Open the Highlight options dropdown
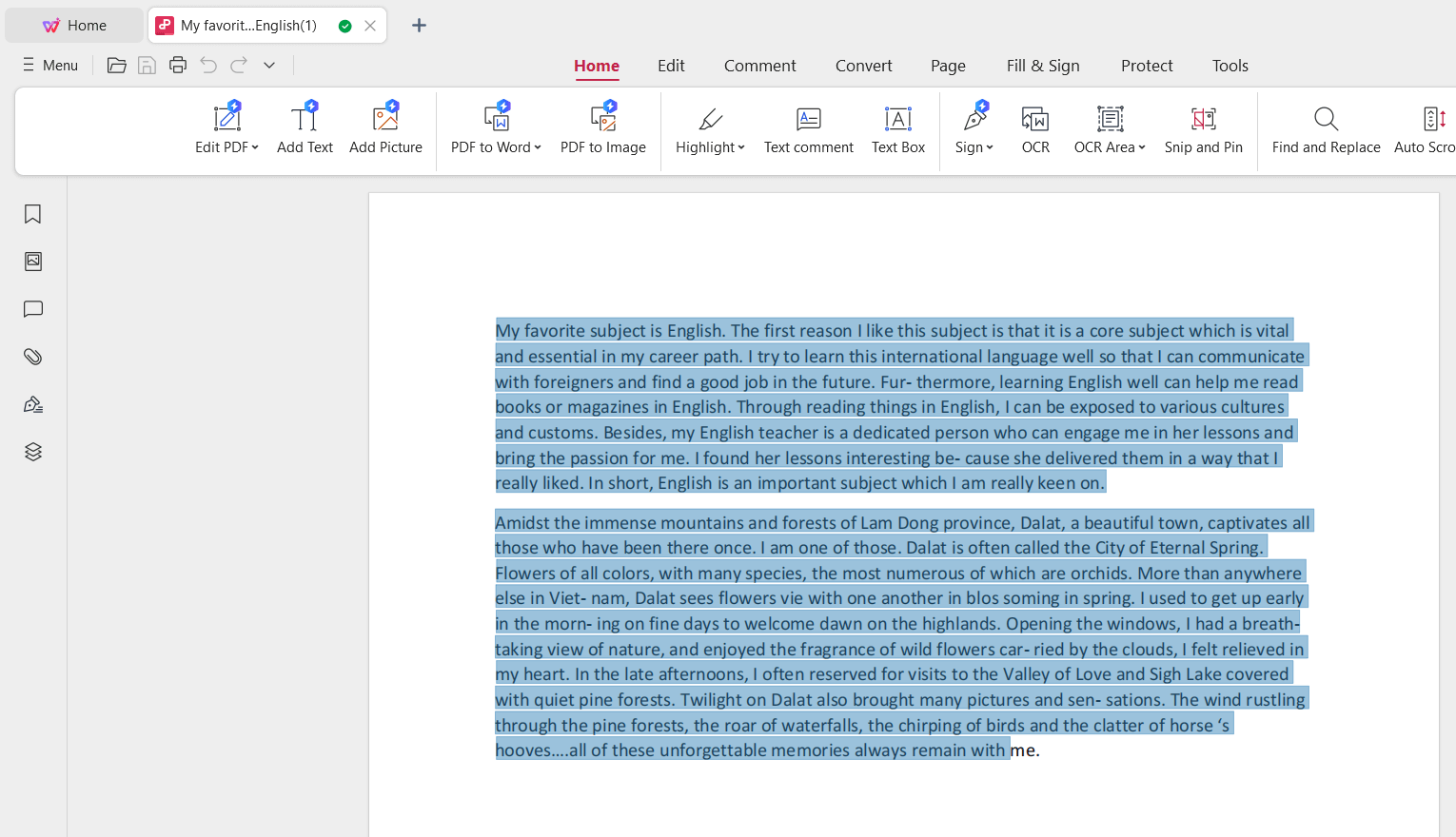 tap(741, 147)
